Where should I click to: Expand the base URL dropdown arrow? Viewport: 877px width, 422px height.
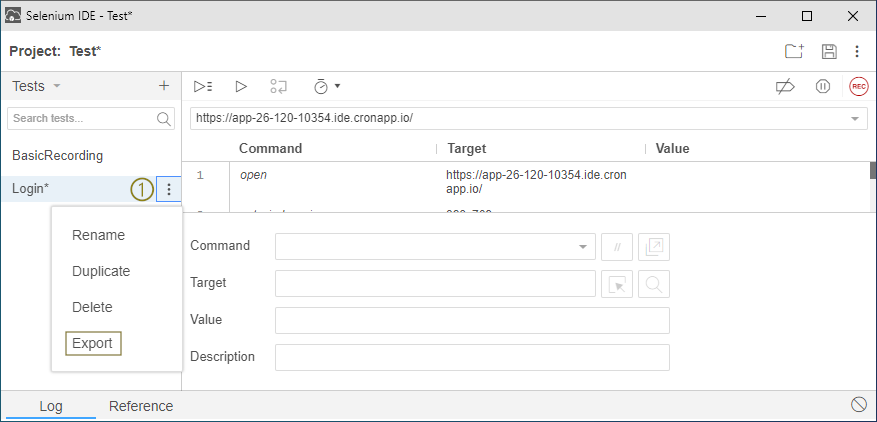point(855,119)
